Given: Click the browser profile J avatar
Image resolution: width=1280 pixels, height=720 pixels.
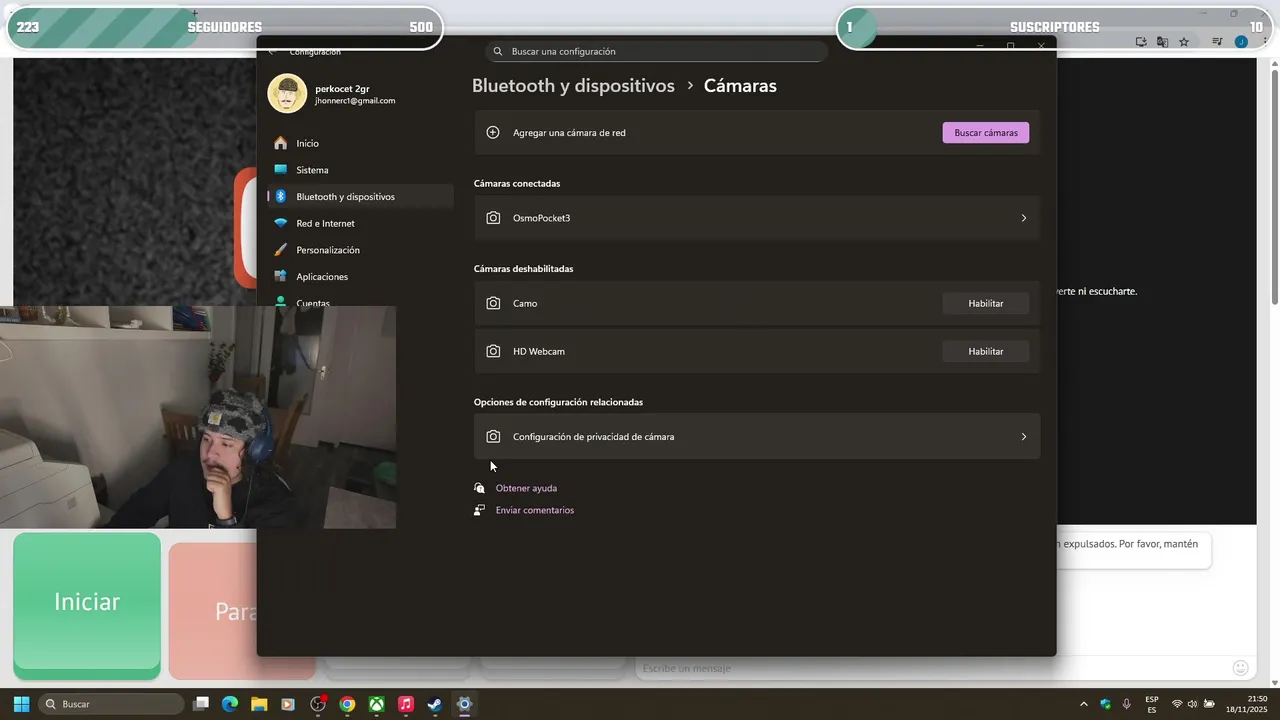Looking at the screenshot, I should click(1241, 42).
